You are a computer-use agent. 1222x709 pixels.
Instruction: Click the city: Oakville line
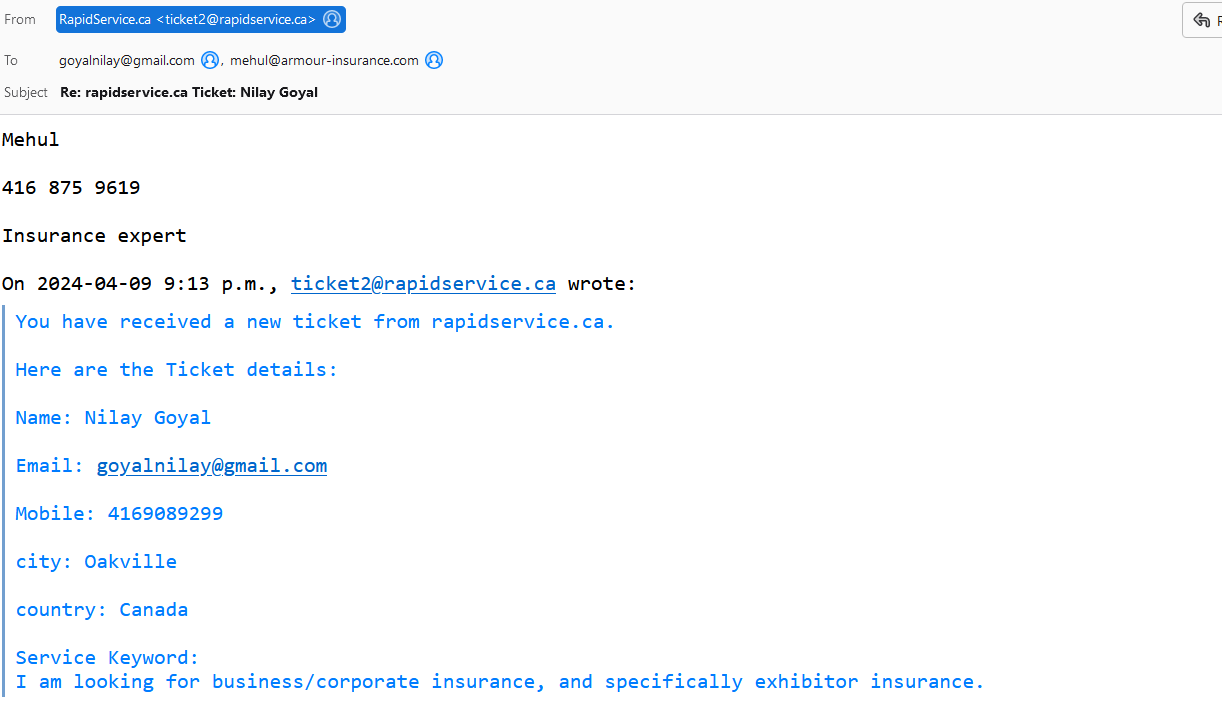click(96, 562)
